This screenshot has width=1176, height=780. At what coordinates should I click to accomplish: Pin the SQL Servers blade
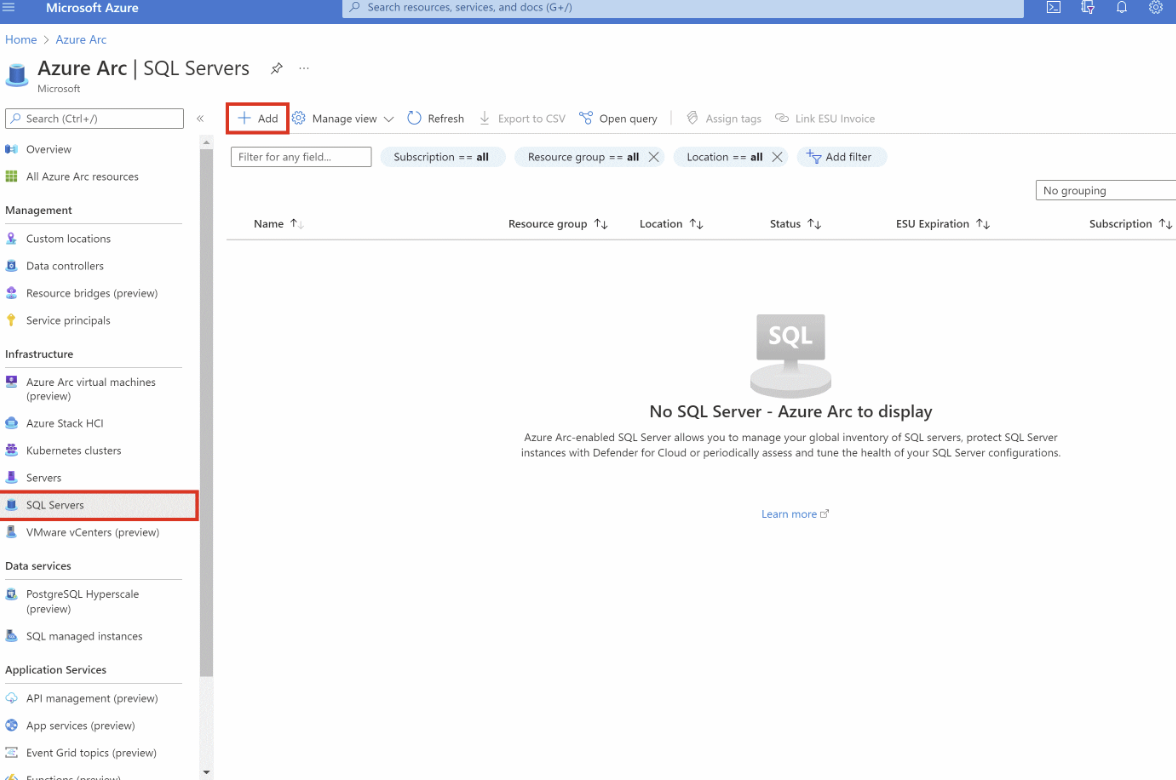(x=277, y=68)
